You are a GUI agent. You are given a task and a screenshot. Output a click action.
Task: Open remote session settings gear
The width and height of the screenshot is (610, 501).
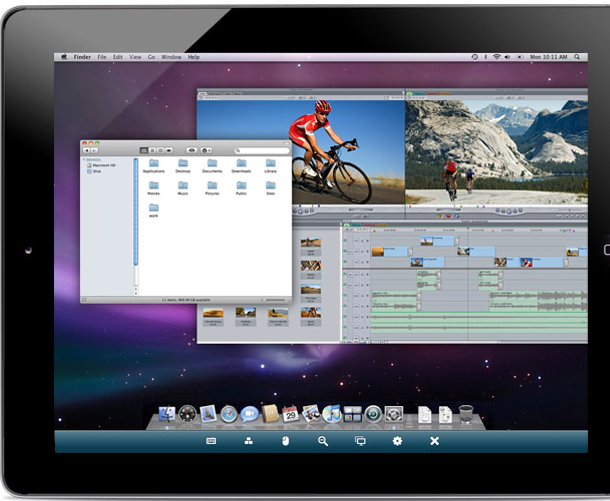tap(397, 441)
